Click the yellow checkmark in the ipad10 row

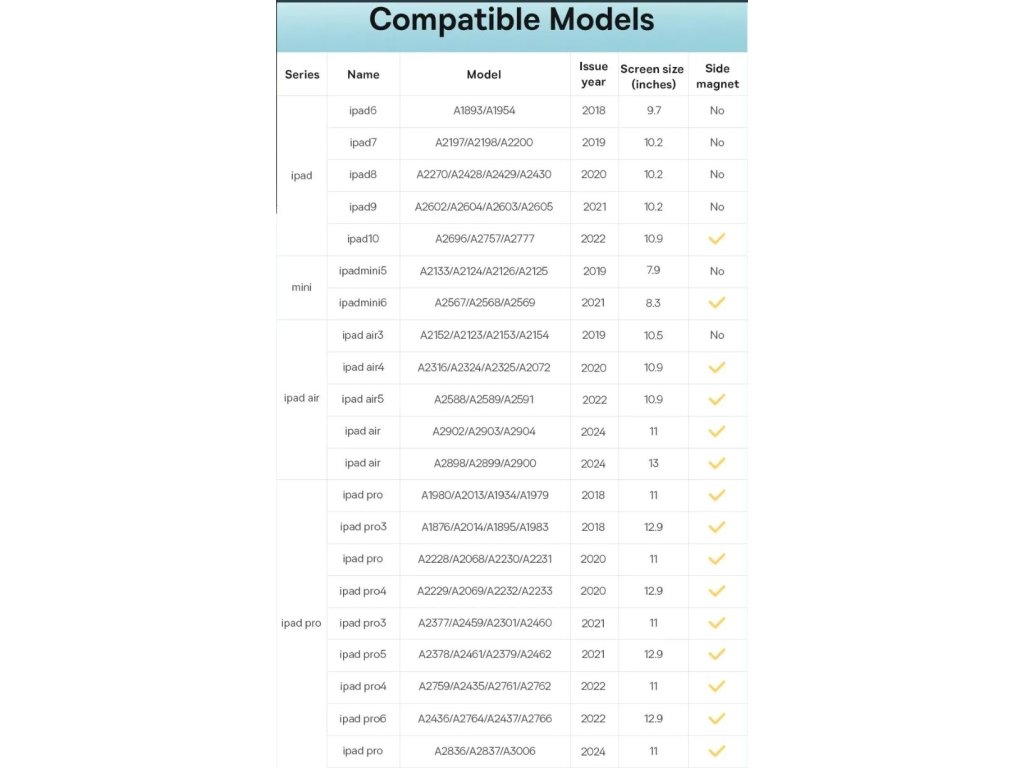716,239
